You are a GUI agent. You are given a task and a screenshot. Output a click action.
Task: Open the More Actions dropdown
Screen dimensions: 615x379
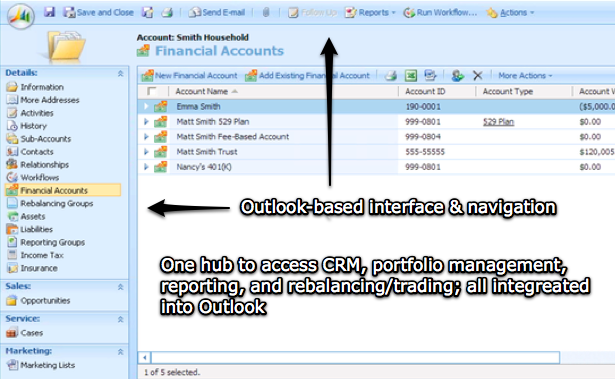(x=525, y=75)
